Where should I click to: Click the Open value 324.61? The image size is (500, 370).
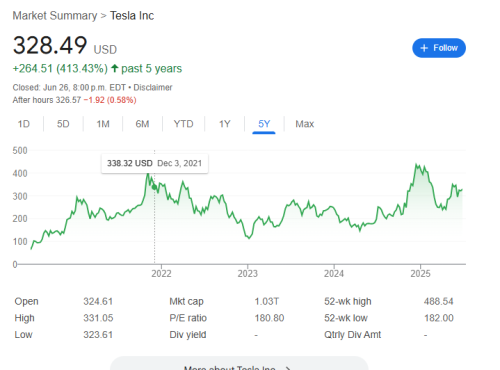(x=98, y=301)
